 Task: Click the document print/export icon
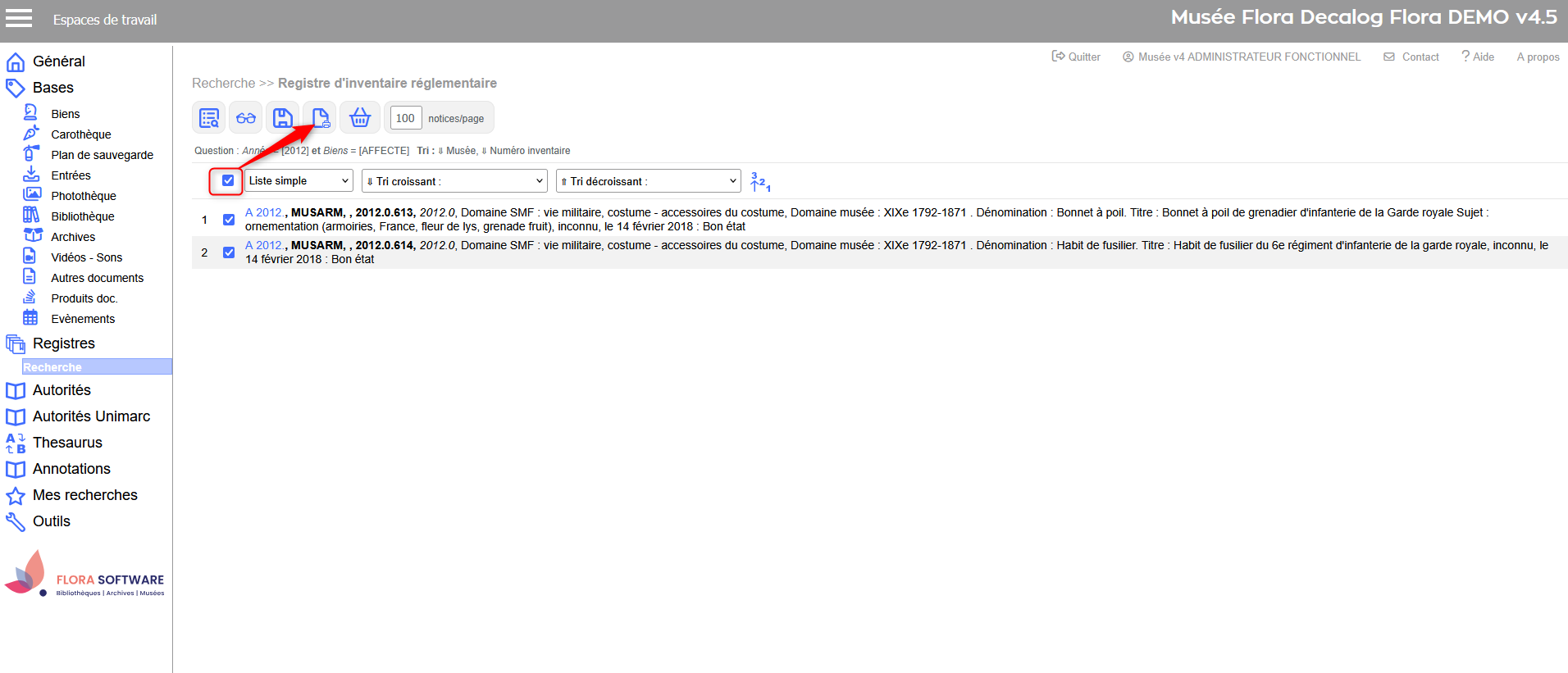click(x=320, y=118)
